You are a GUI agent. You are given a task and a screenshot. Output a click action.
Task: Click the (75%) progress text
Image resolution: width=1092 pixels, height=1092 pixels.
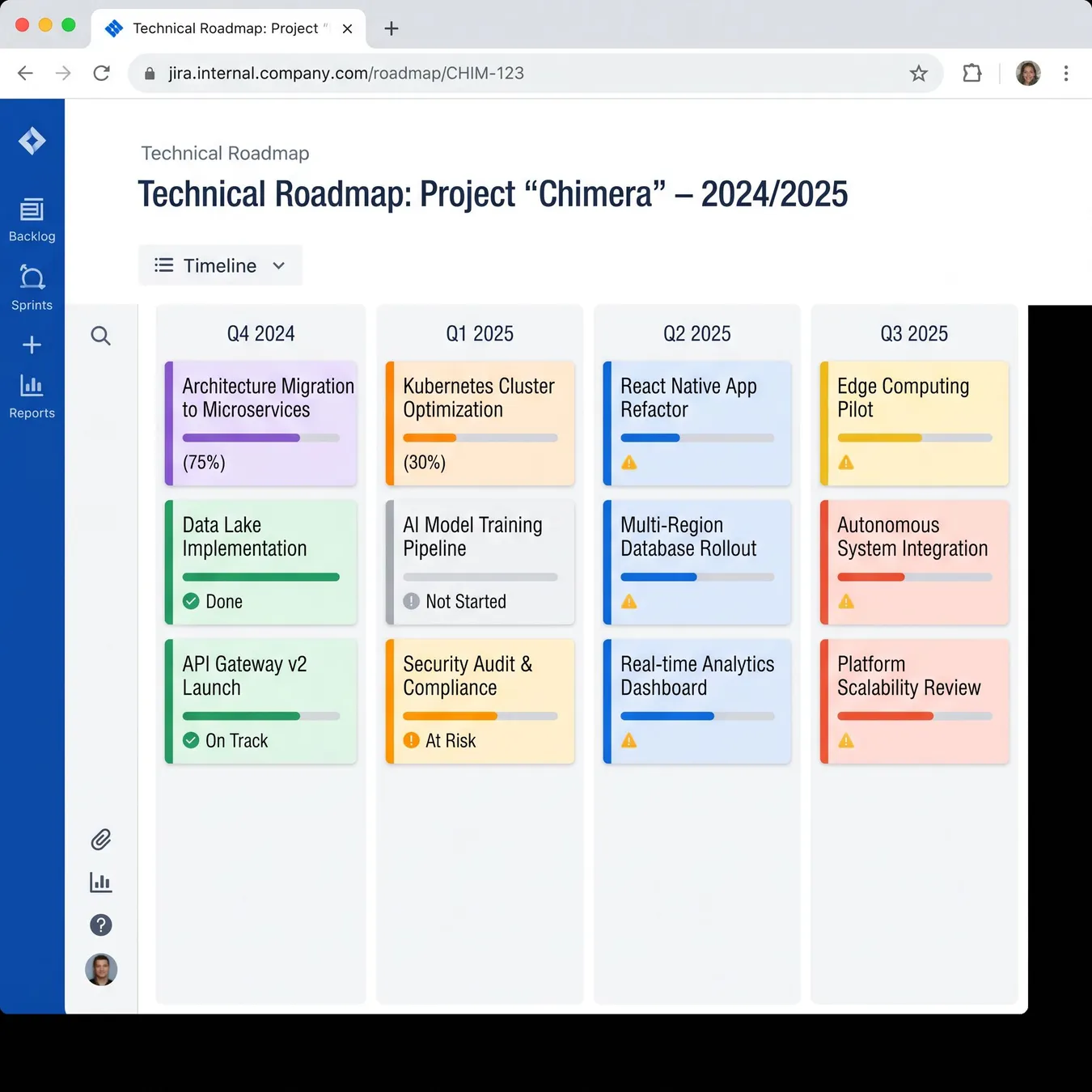coord(204,463)
